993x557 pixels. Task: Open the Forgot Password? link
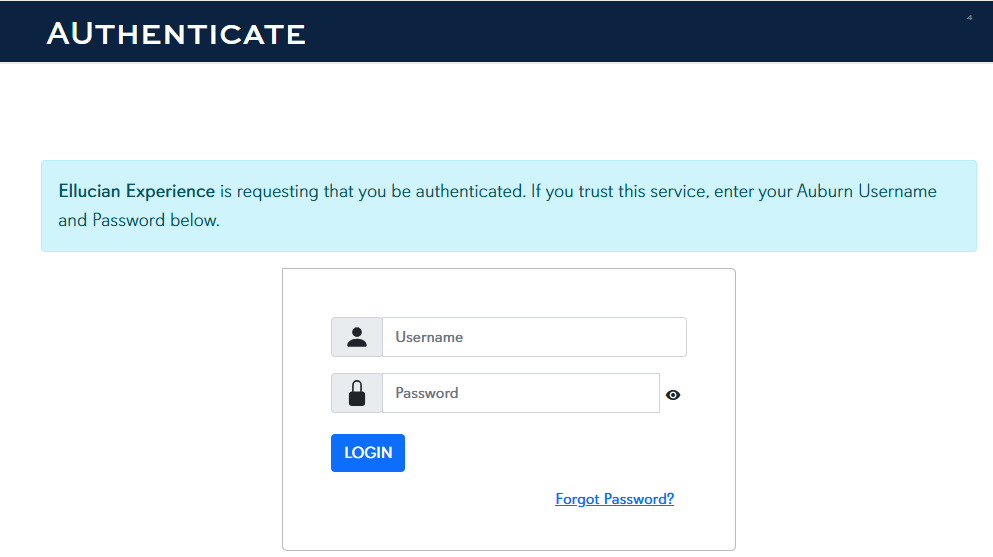614,499
